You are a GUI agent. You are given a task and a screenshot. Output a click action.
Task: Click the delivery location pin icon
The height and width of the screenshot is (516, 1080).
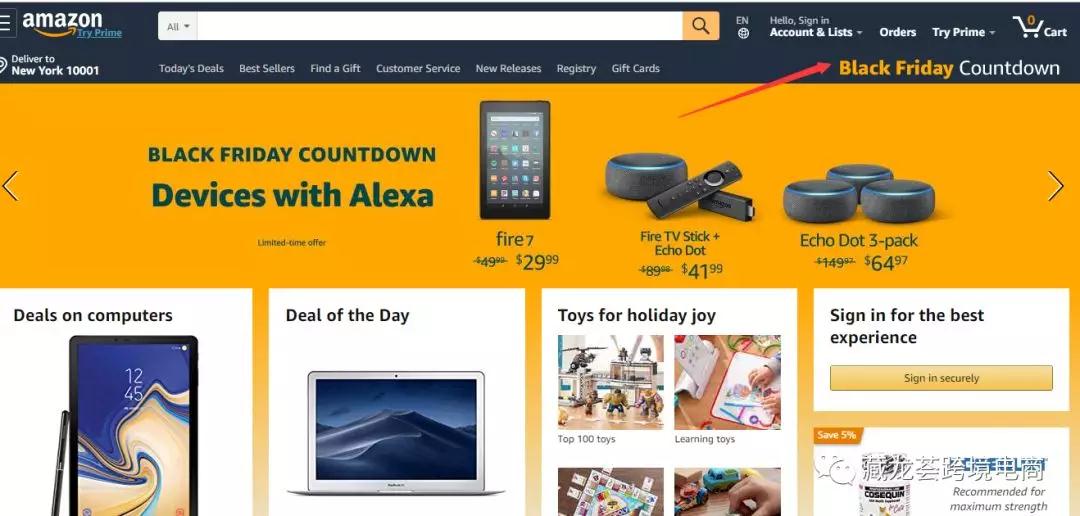click(x=3, y=65)
